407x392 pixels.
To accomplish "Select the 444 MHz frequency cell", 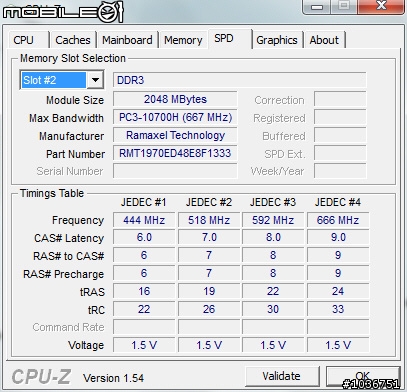I will pyautogui.click(x=144, y=220).
